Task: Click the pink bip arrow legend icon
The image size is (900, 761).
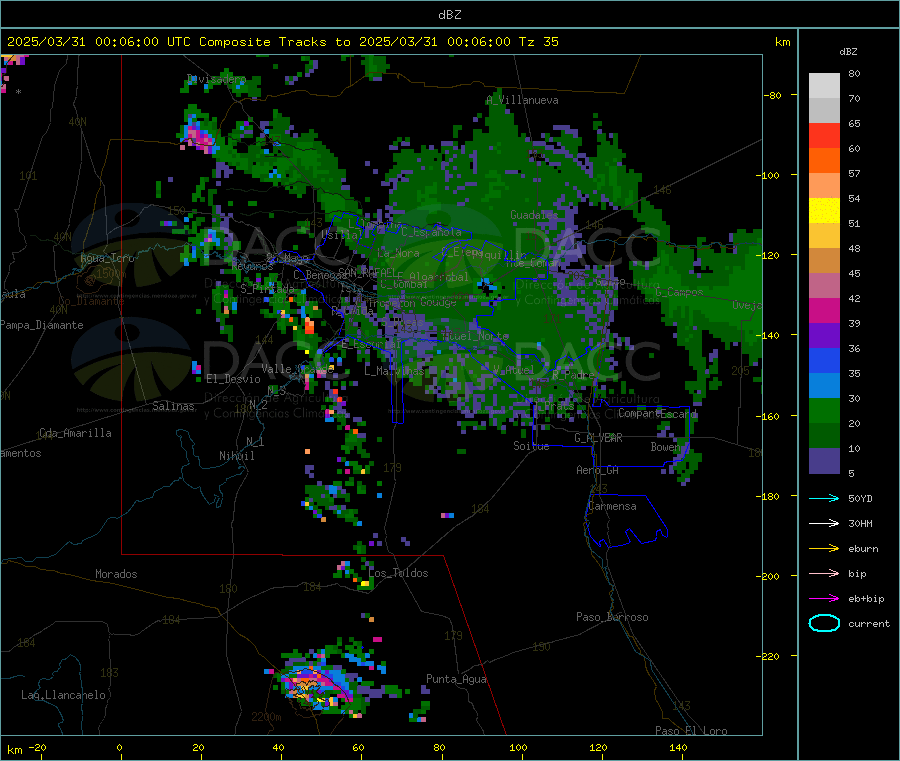Action: coord(824,573)
